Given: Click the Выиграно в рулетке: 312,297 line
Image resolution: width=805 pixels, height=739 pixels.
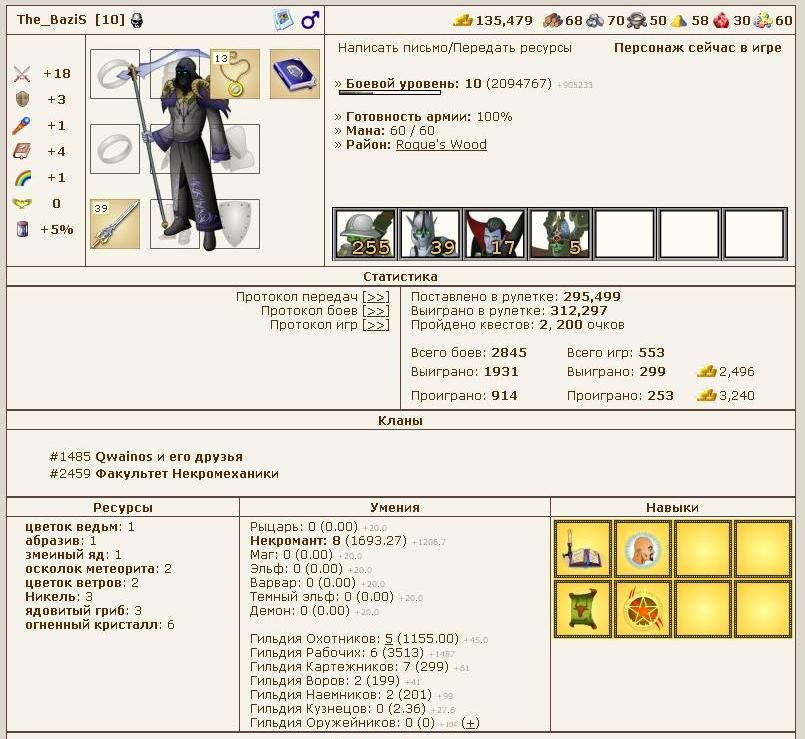Looking at the screenshot, I should [509, 311].
